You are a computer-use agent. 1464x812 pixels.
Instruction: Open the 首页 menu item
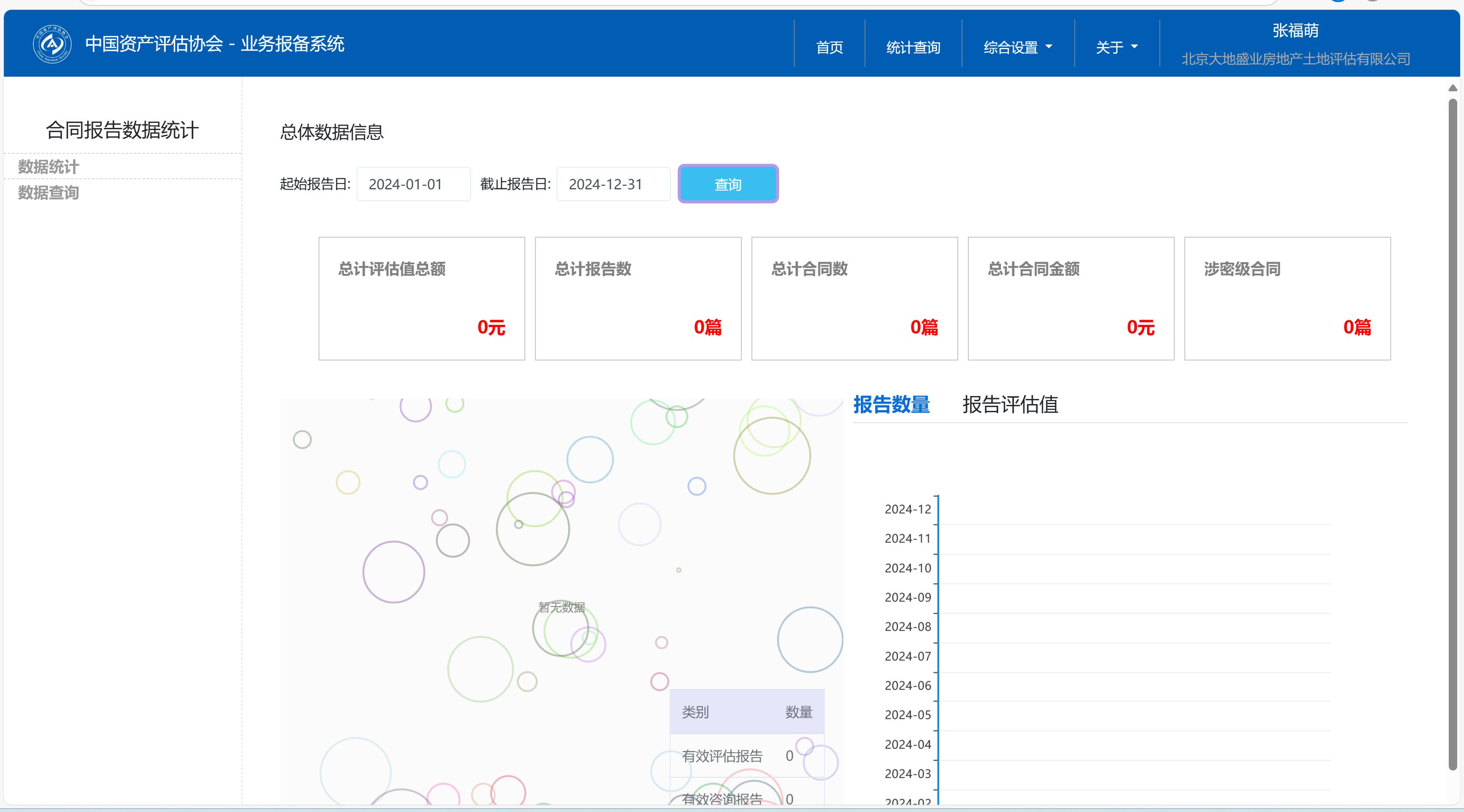829,47
